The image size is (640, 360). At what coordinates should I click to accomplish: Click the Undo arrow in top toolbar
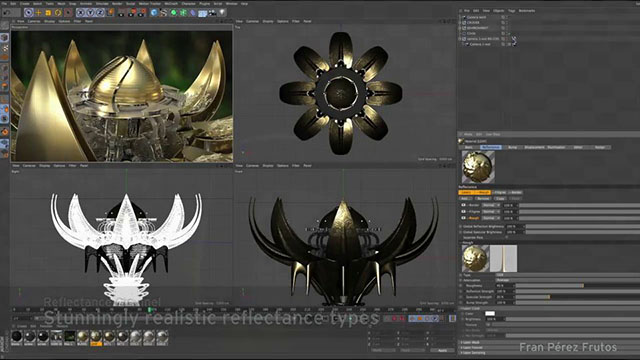coord(7,13)
